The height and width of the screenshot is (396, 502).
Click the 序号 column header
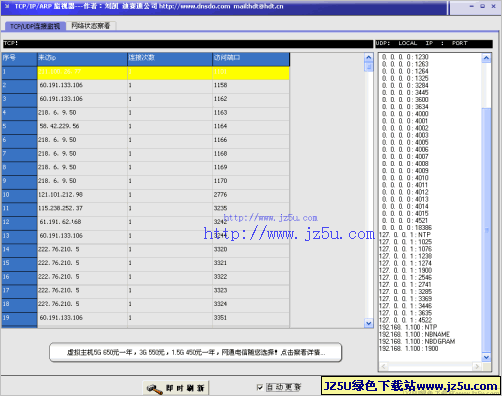pyautogui.click(x=19, y=59)
